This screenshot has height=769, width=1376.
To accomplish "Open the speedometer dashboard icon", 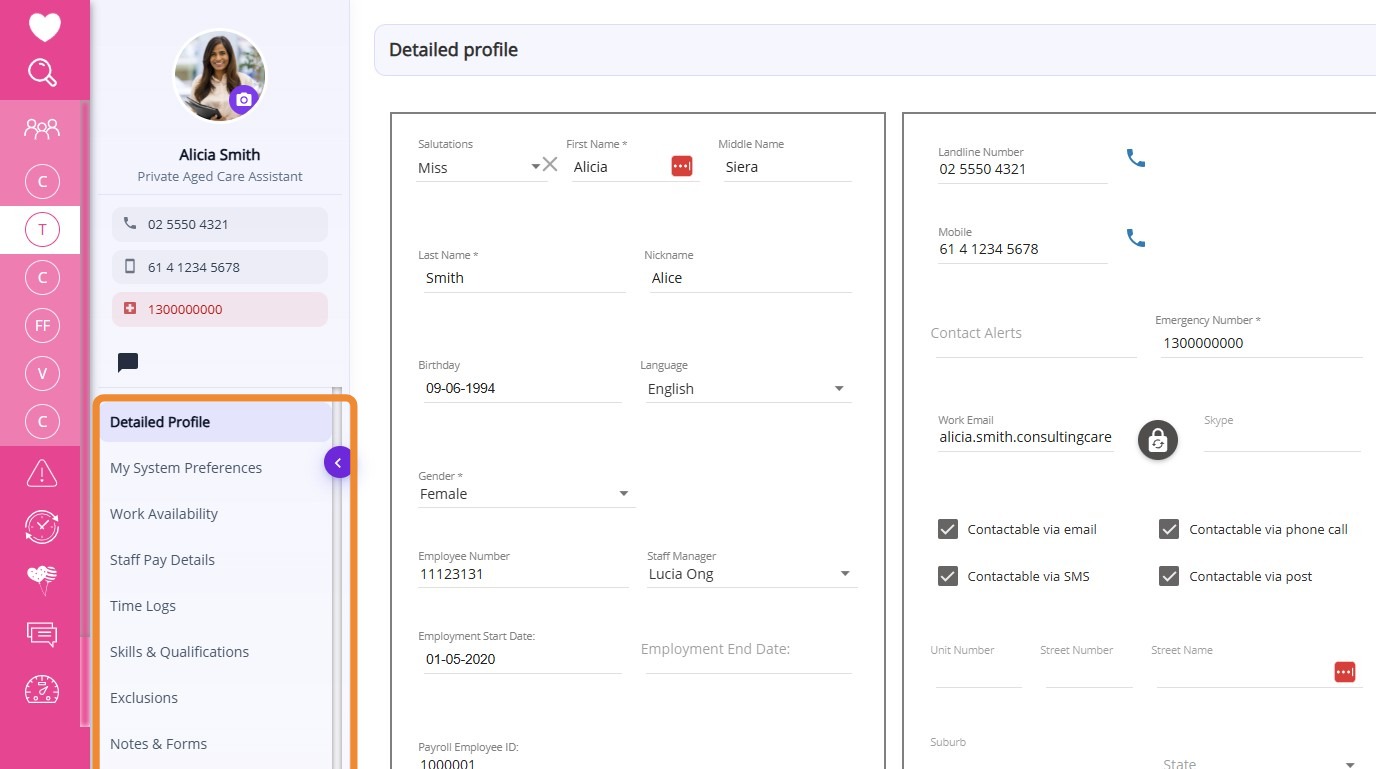I will click(x=42, y=689).
